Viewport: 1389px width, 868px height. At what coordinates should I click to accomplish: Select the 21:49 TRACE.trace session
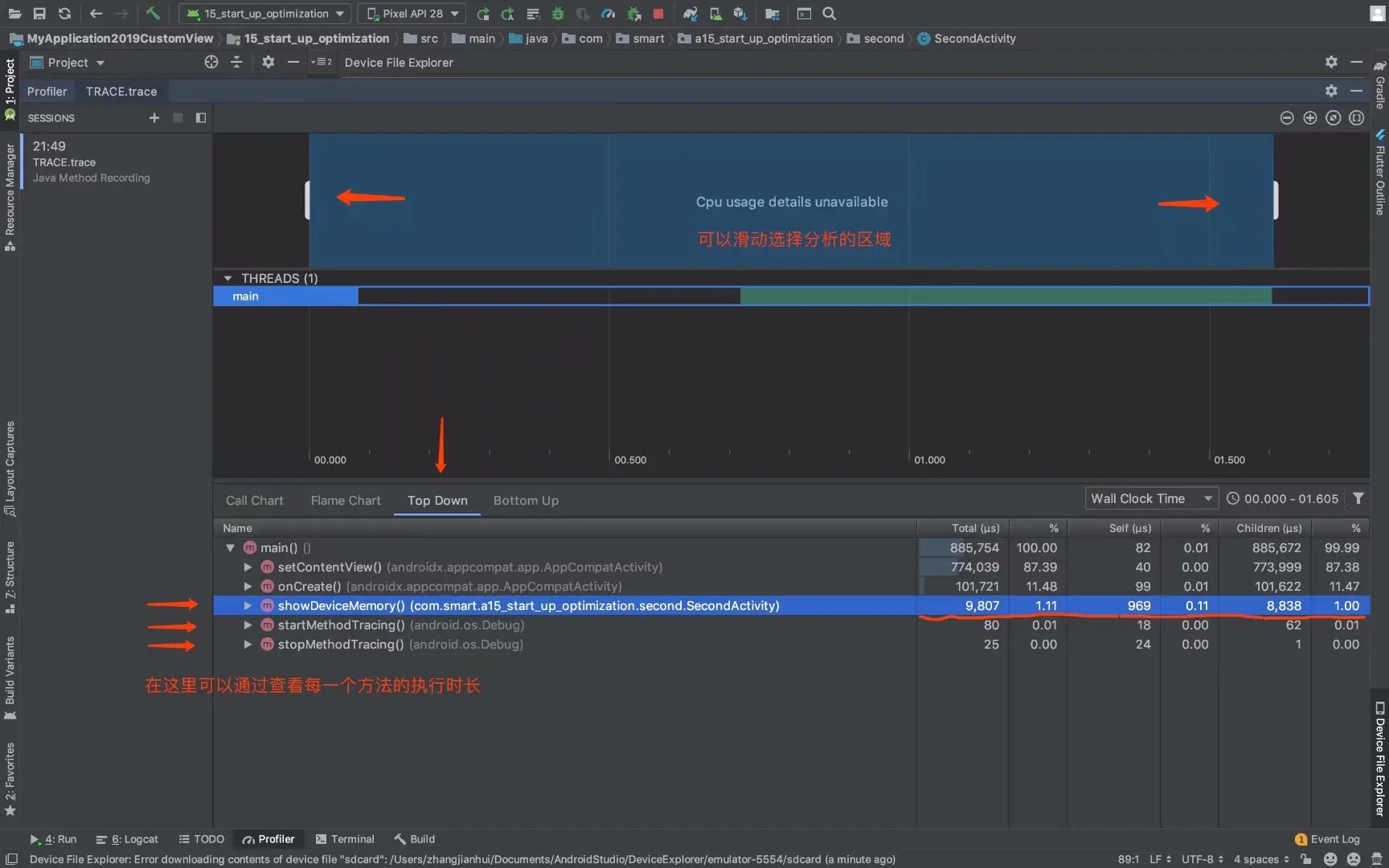click(x=117, y=161)
